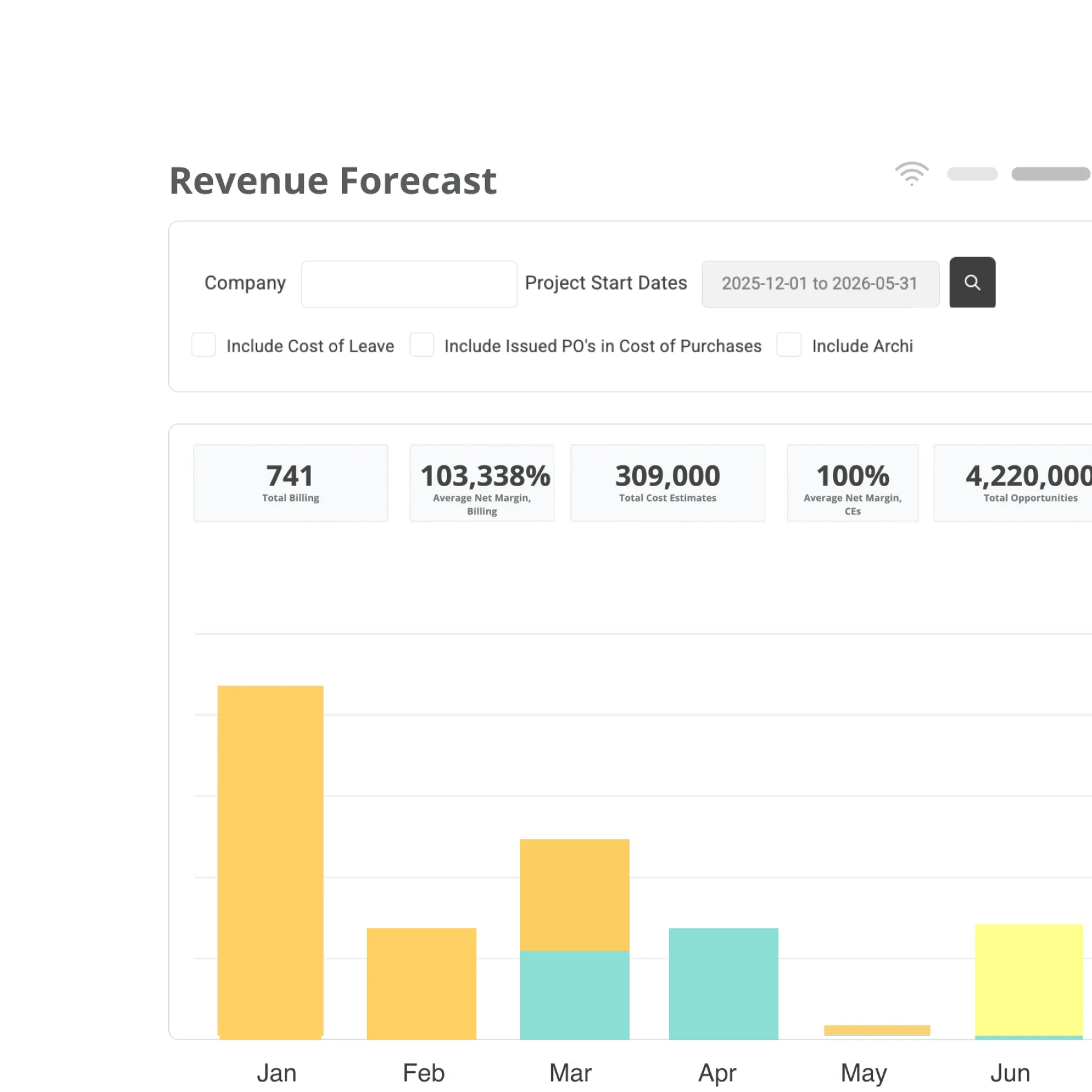Click the small orange May bar

click(x=877, y=1030)
